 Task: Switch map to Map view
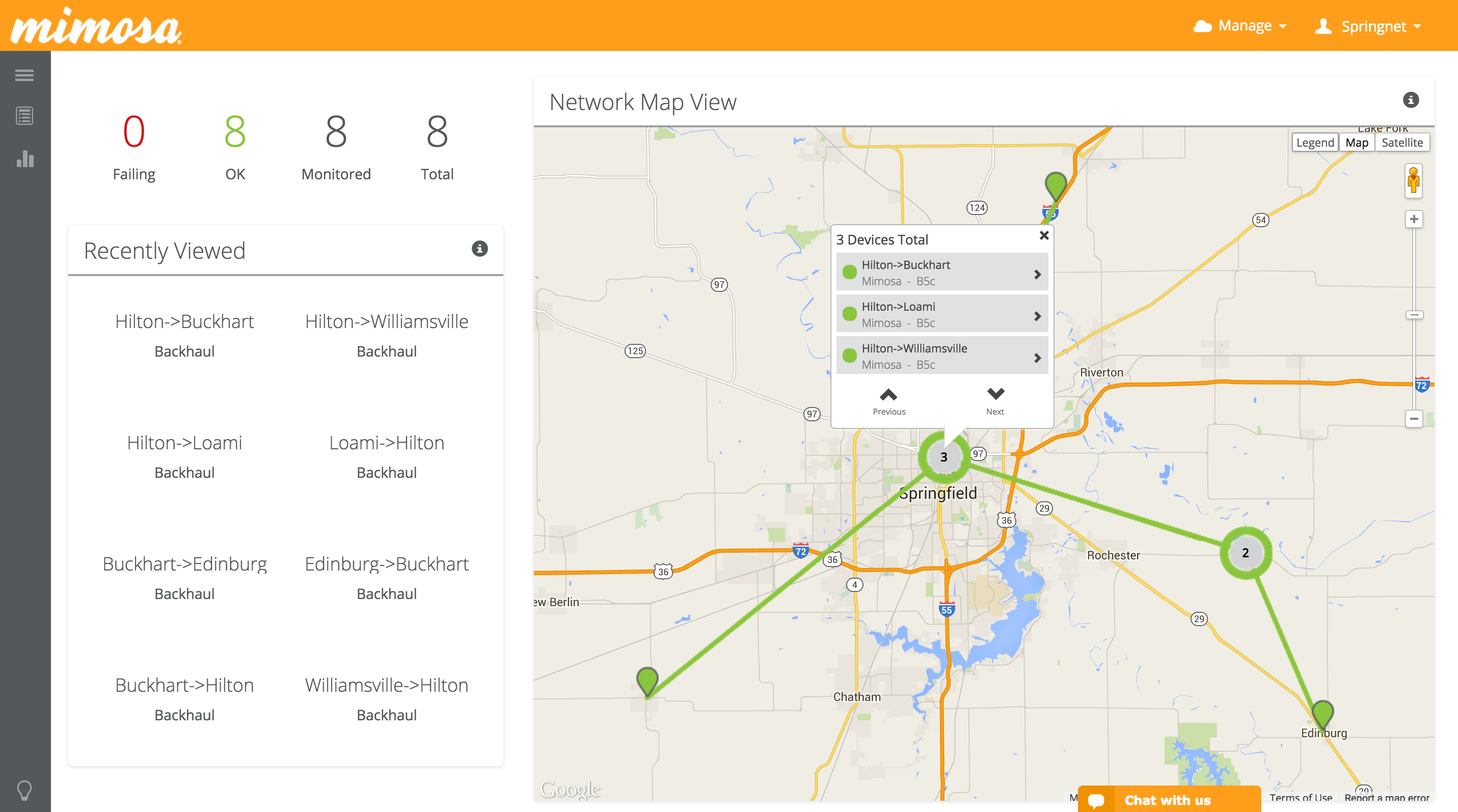click(x=1356, y=143)
